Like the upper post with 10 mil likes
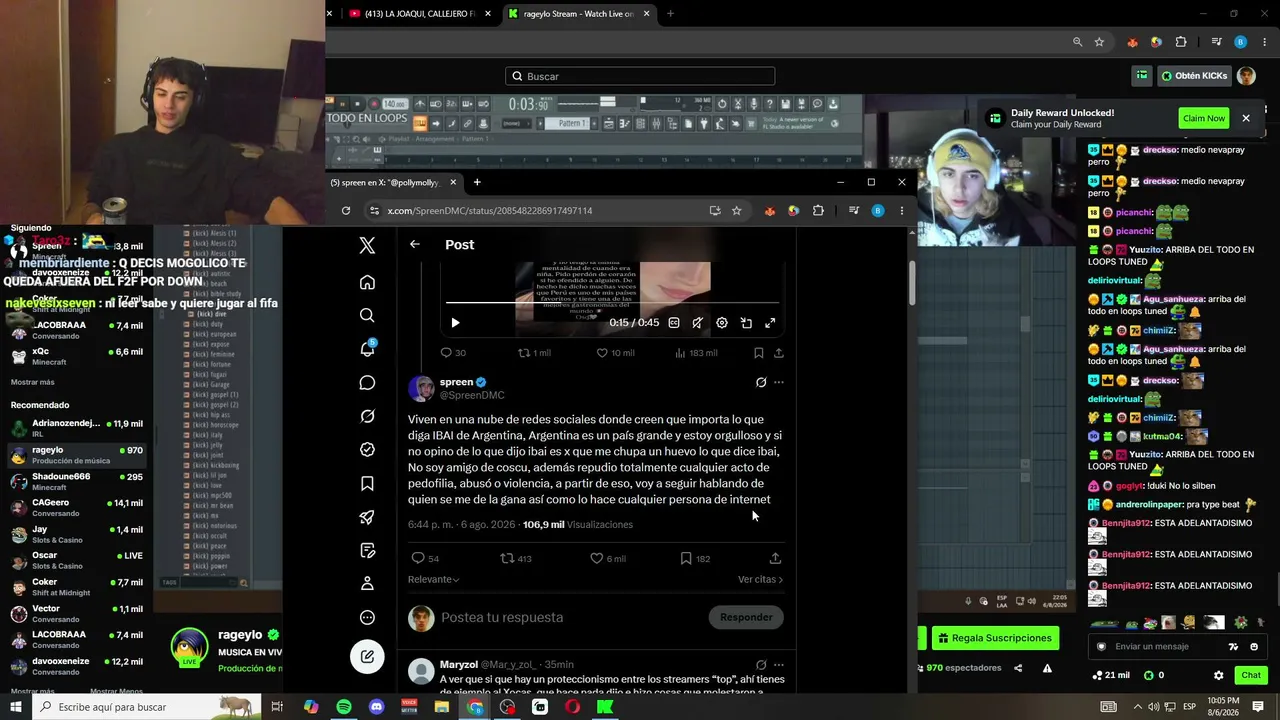Image resolution: width=1280 pixels, height=720 pixels. (x=615, y=353)
